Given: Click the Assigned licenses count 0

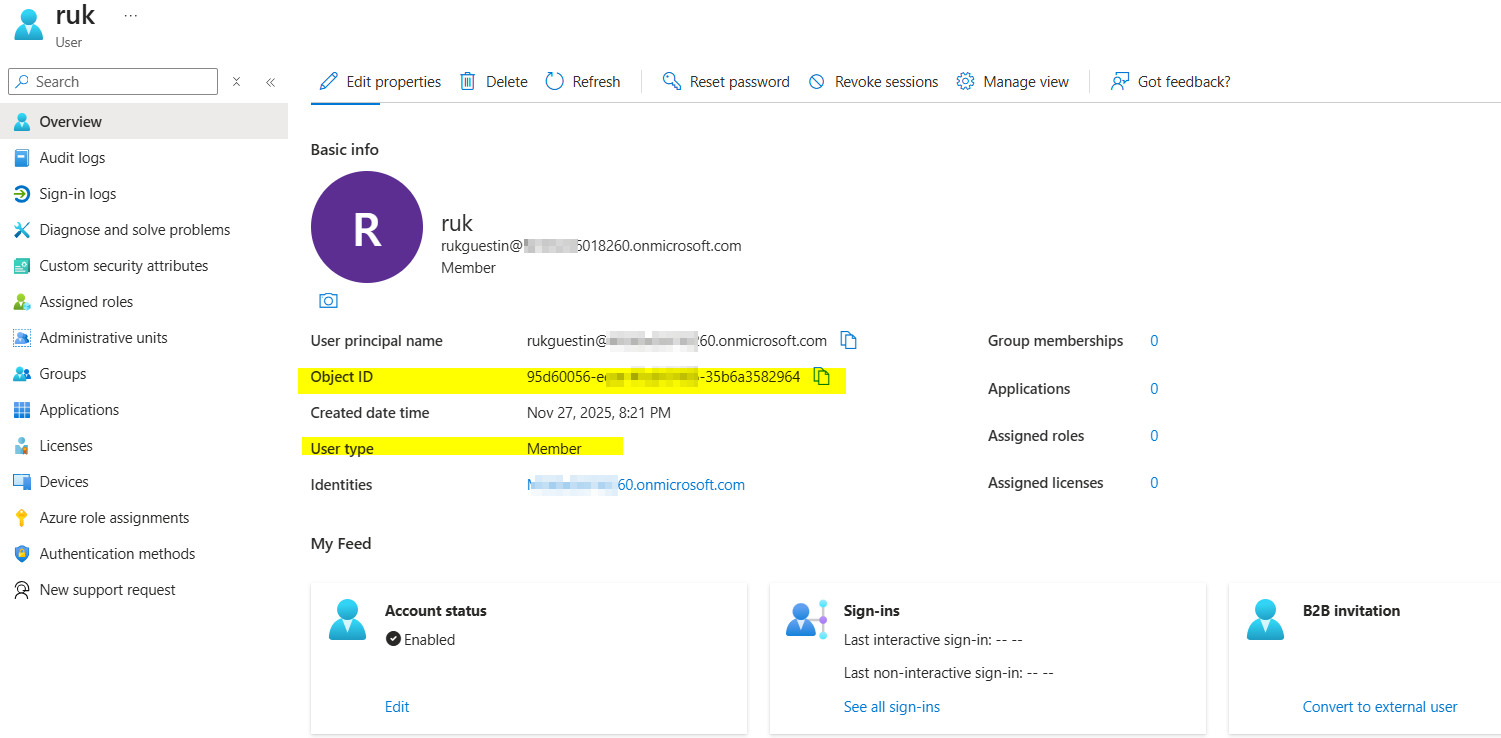Looking at the screenshot, I should tap(1154, 482).
